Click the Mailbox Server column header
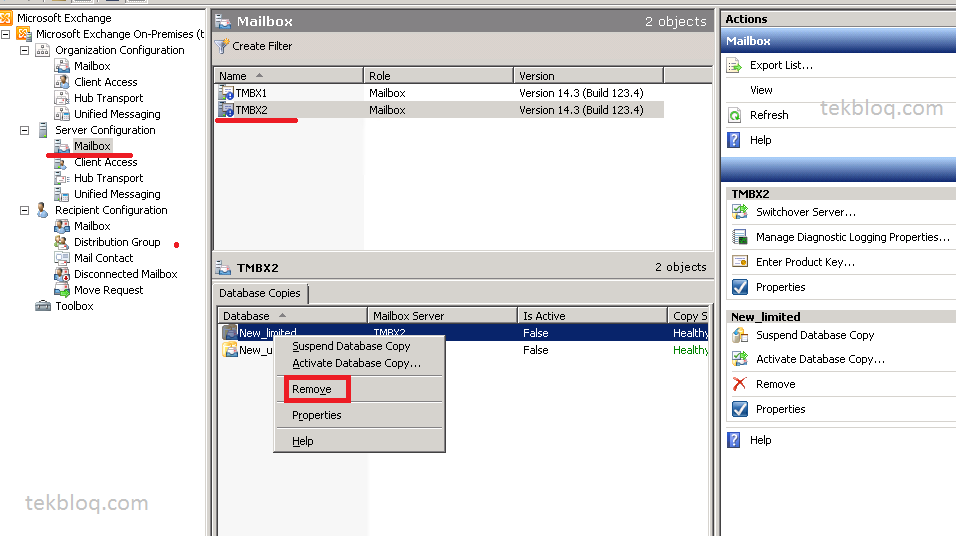Screen dimensions: 956x536 tap(443, 316)
